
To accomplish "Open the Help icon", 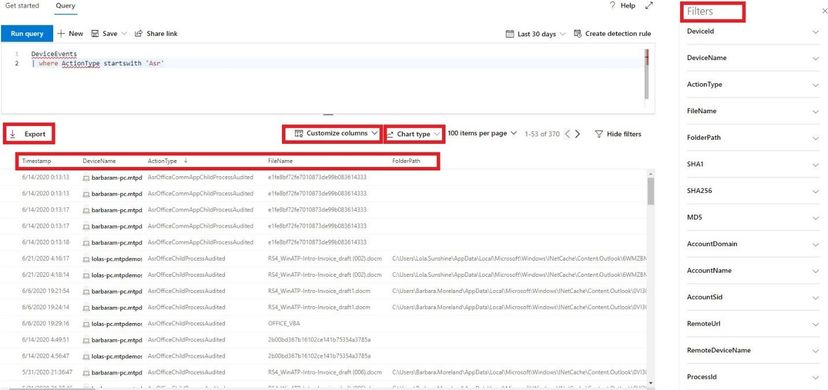I will click(x=613, y=6).
